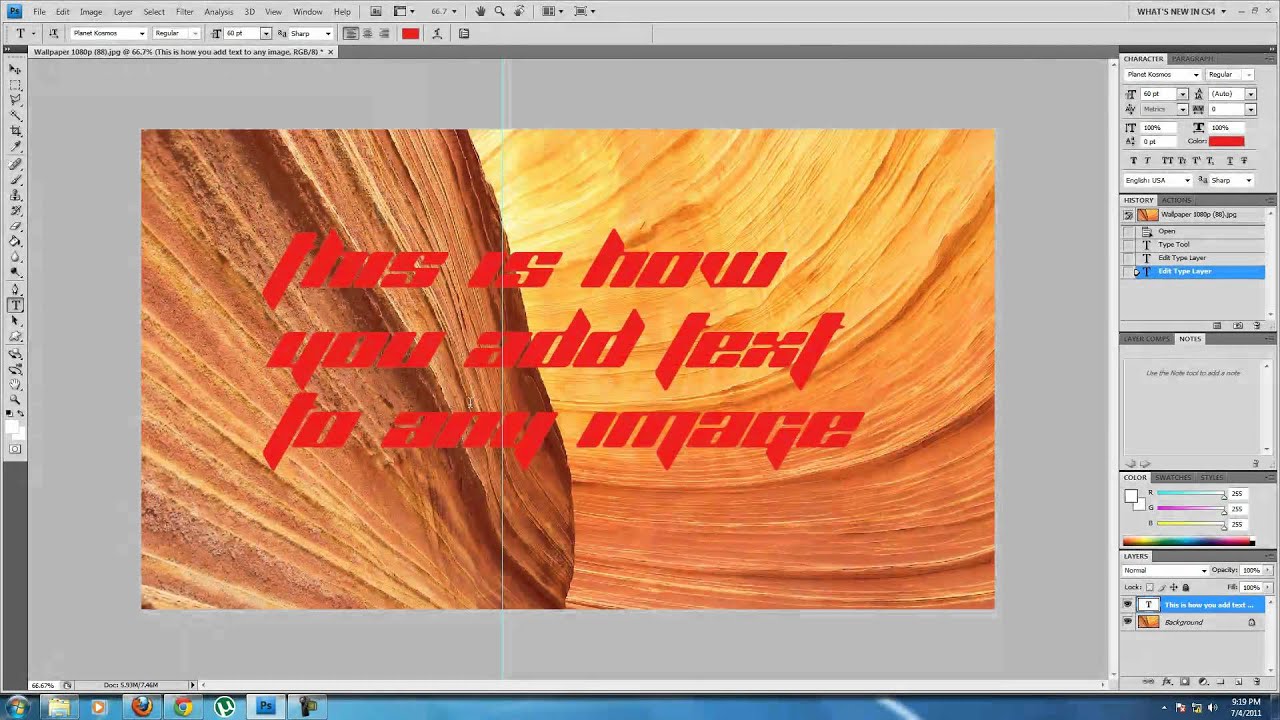
Task: Toggle the Character and Paragraph panels button
Action: [464, 33]
